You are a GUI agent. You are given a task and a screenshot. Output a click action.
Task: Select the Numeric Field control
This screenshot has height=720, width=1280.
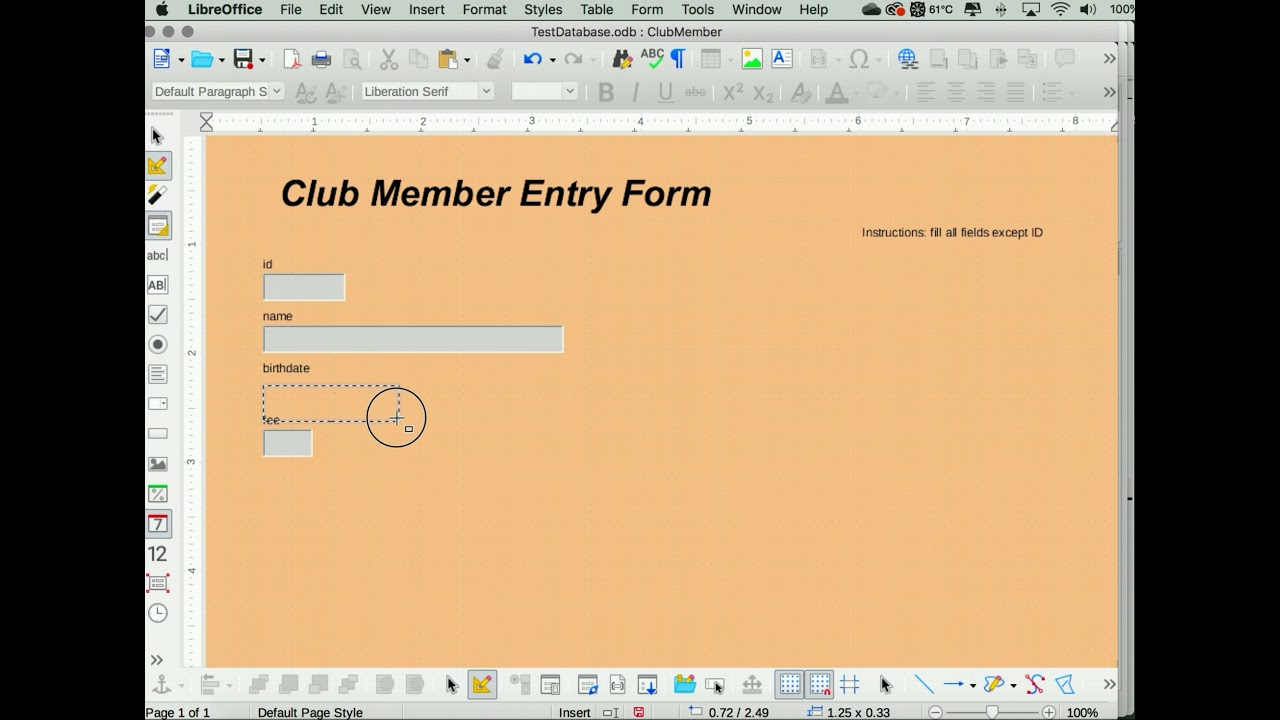coord(158,554)
